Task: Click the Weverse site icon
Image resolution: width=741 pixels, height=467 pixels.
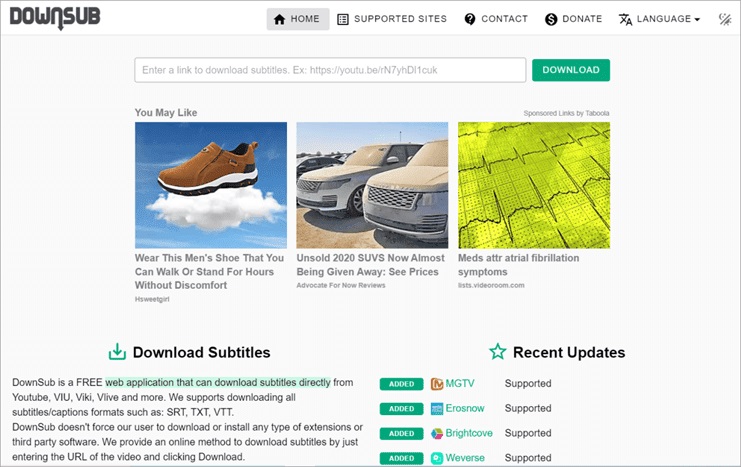Action: pyautogui.click(x=437, y=458)
